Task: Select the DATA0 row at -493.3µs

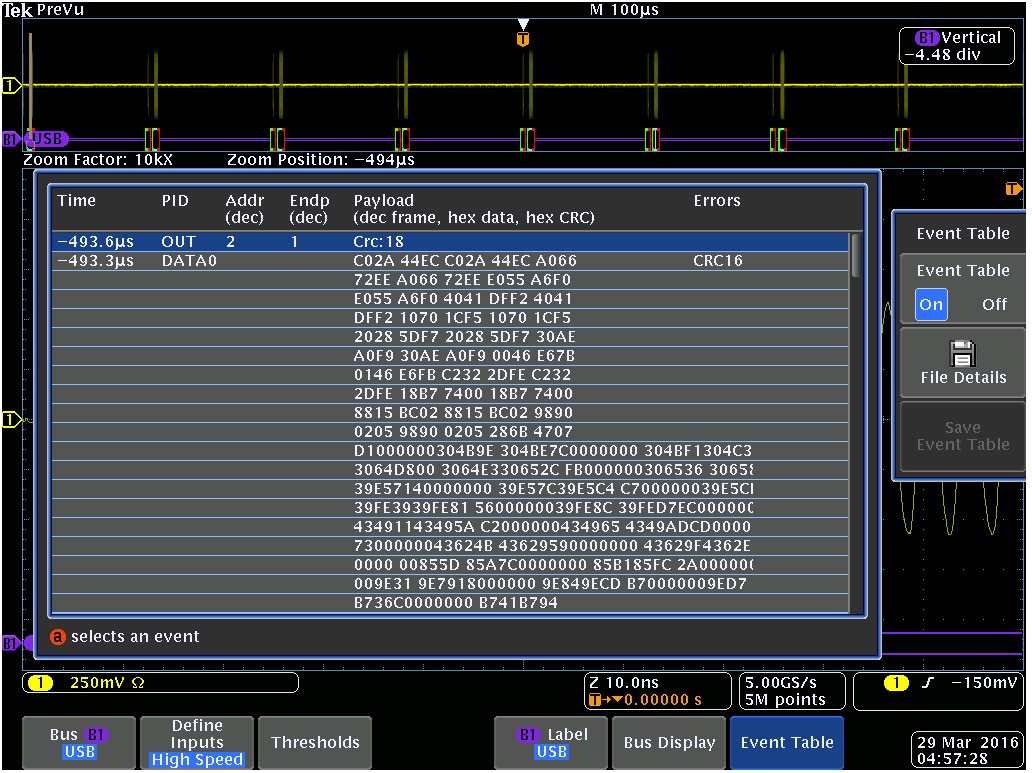Action: (450, 261)
